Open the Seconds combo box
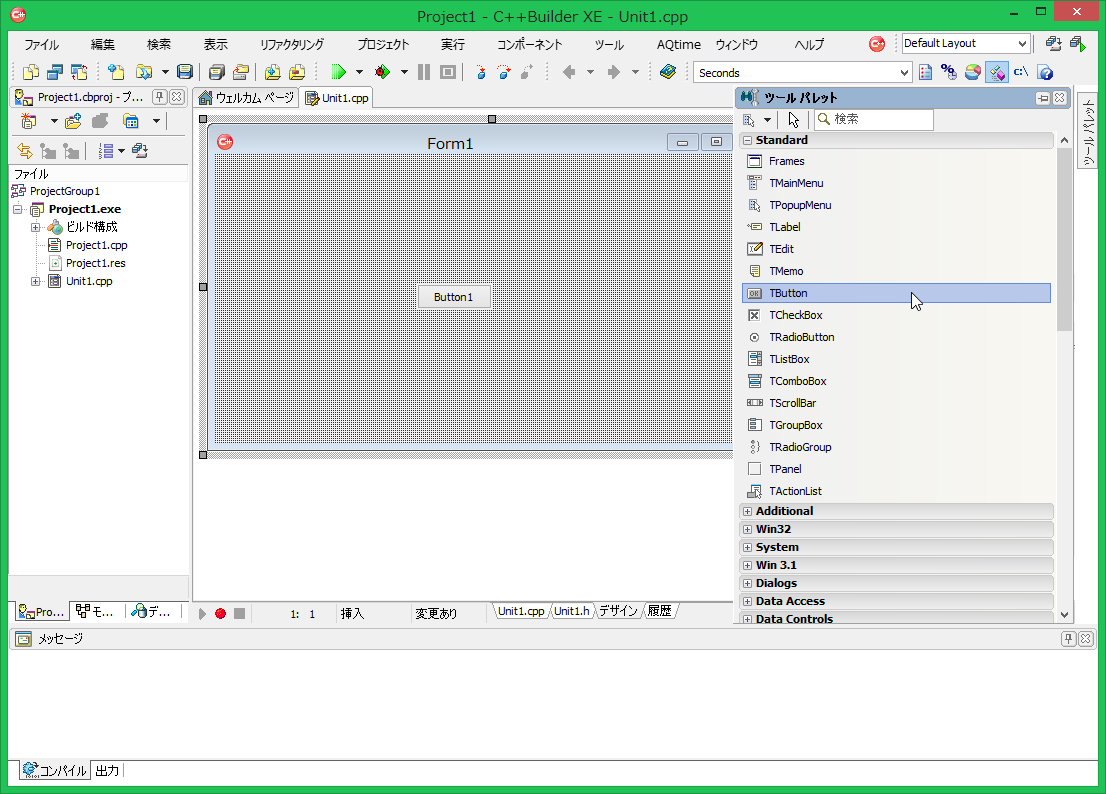Image resolution: width=1106 pixels, height=794 pixels. pos(904,73)
